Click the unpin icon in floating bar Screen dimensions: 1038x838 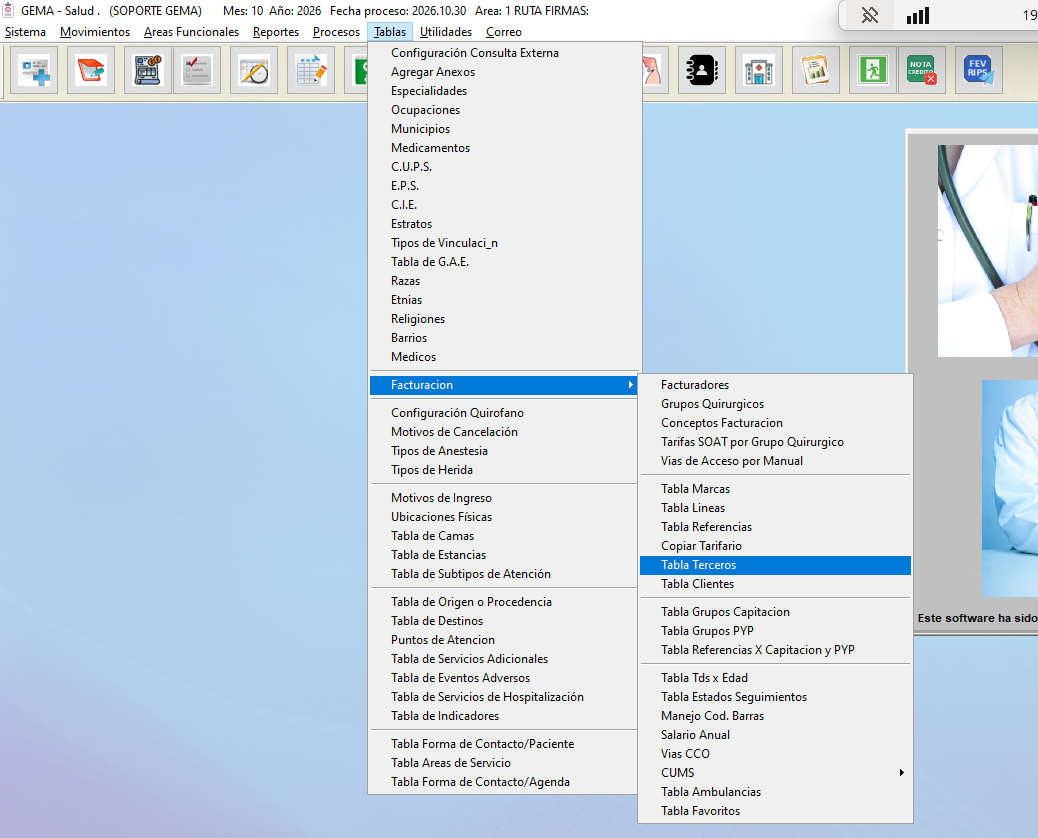click(x=870, y=15)
